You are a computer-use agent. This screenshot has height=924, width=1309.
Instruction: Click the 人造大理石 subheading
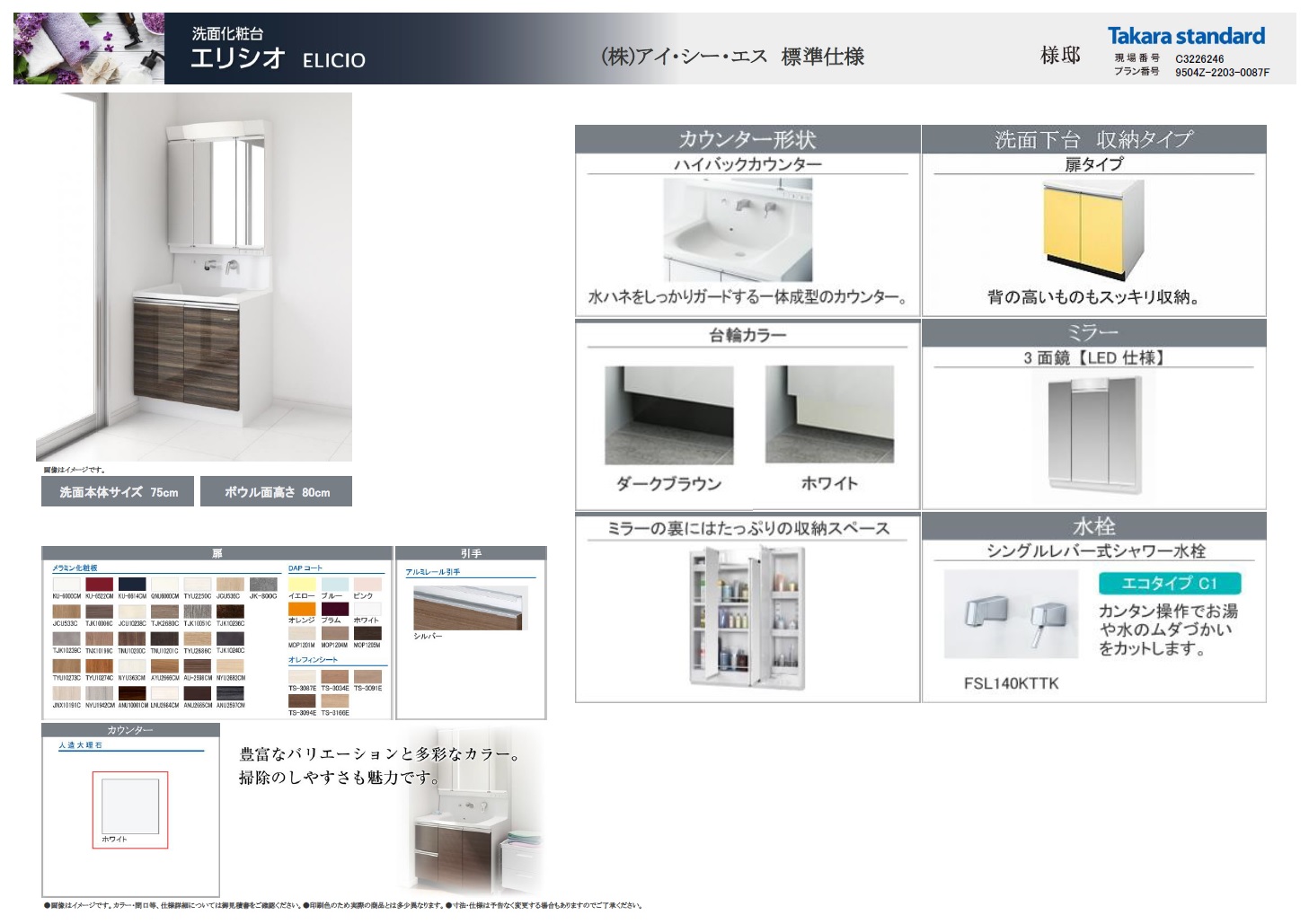pyautogui.click(x=81, y=745)
